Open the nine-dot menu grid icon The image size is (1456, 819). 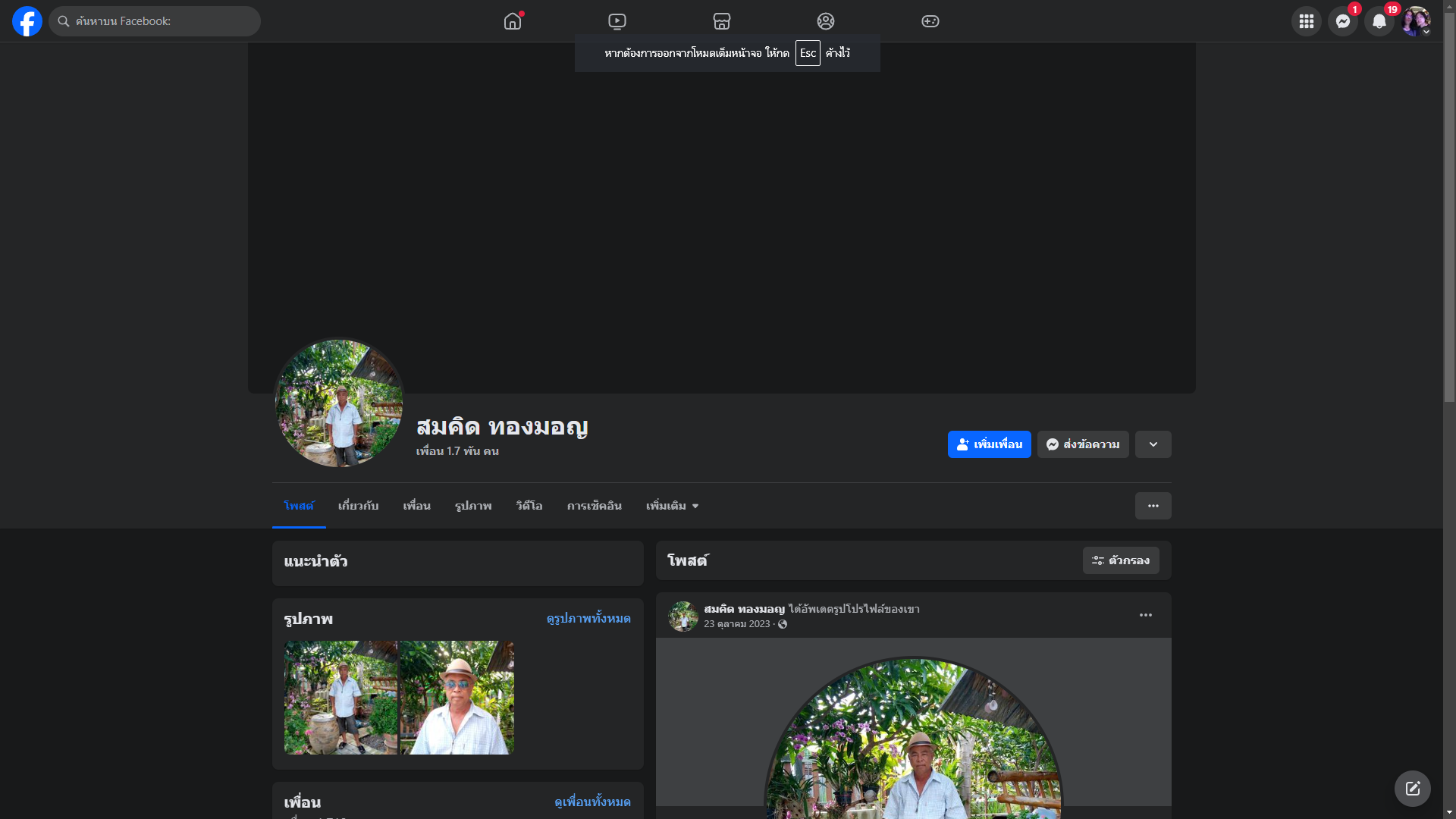[x=1306, y=21]
